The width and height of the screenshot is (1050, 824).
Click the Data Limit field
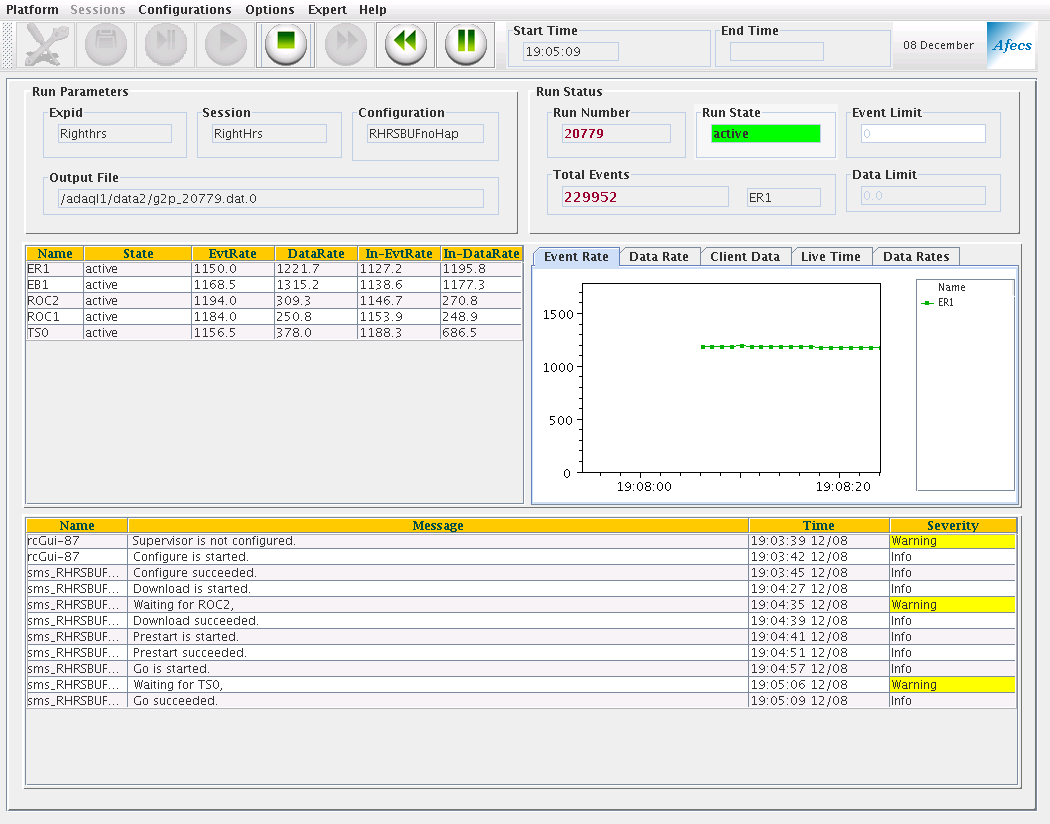point(923,195)
